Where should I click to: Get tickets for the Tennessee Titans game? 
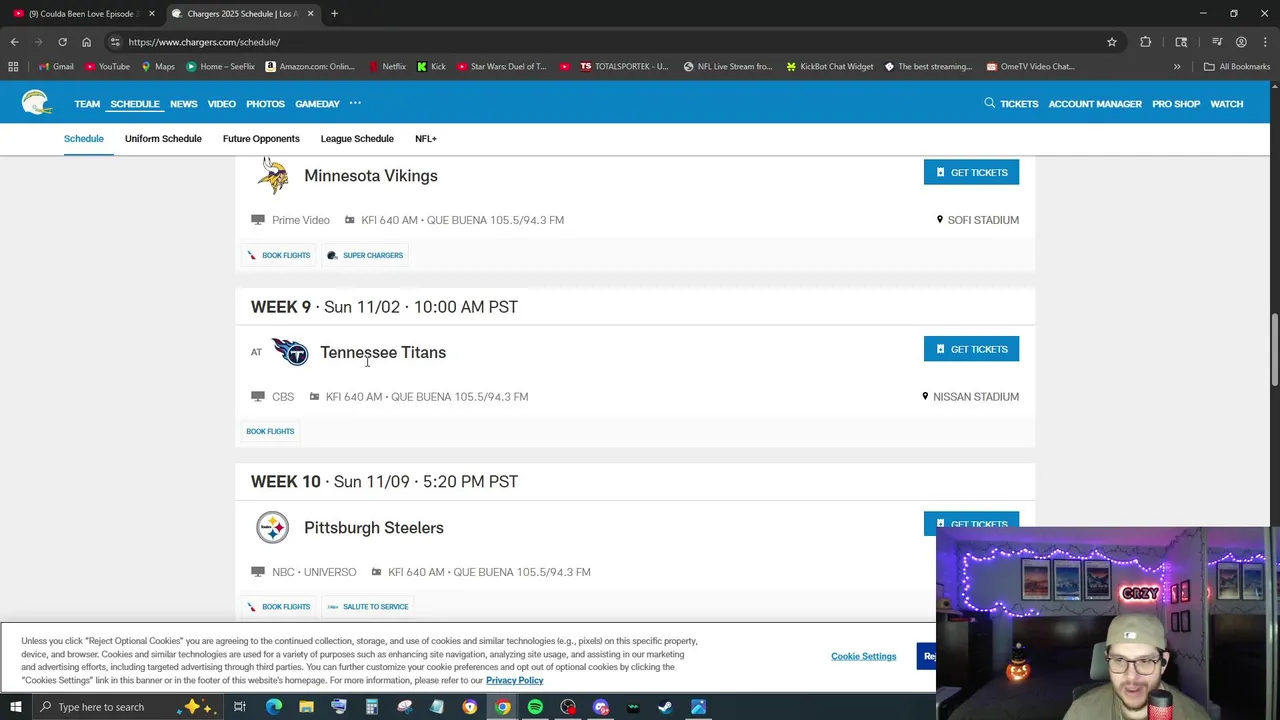pyautogui.click(x=971, y=349)
